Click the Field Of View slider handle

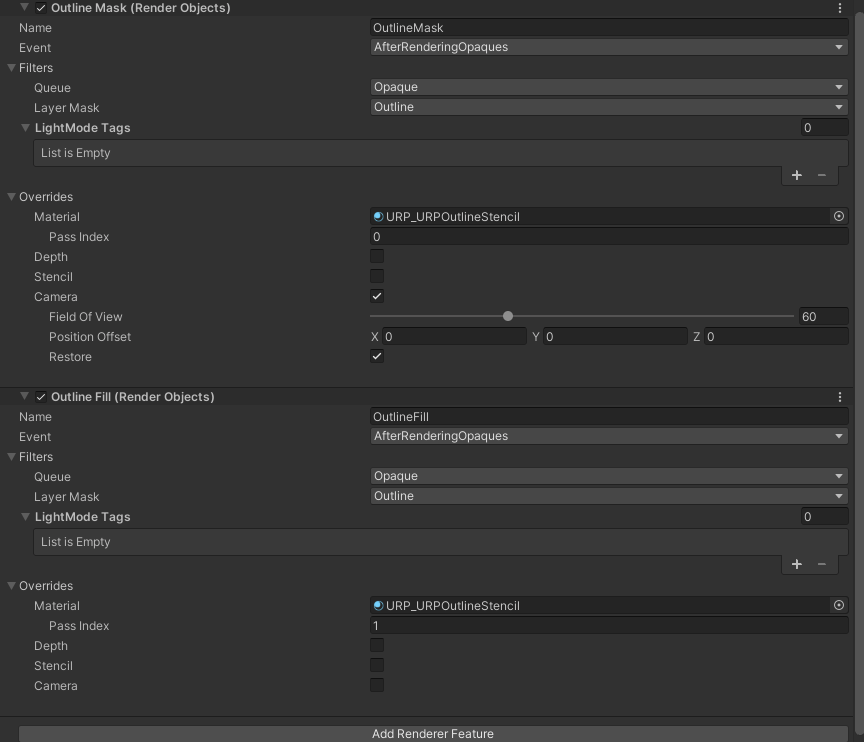(508, 316)
